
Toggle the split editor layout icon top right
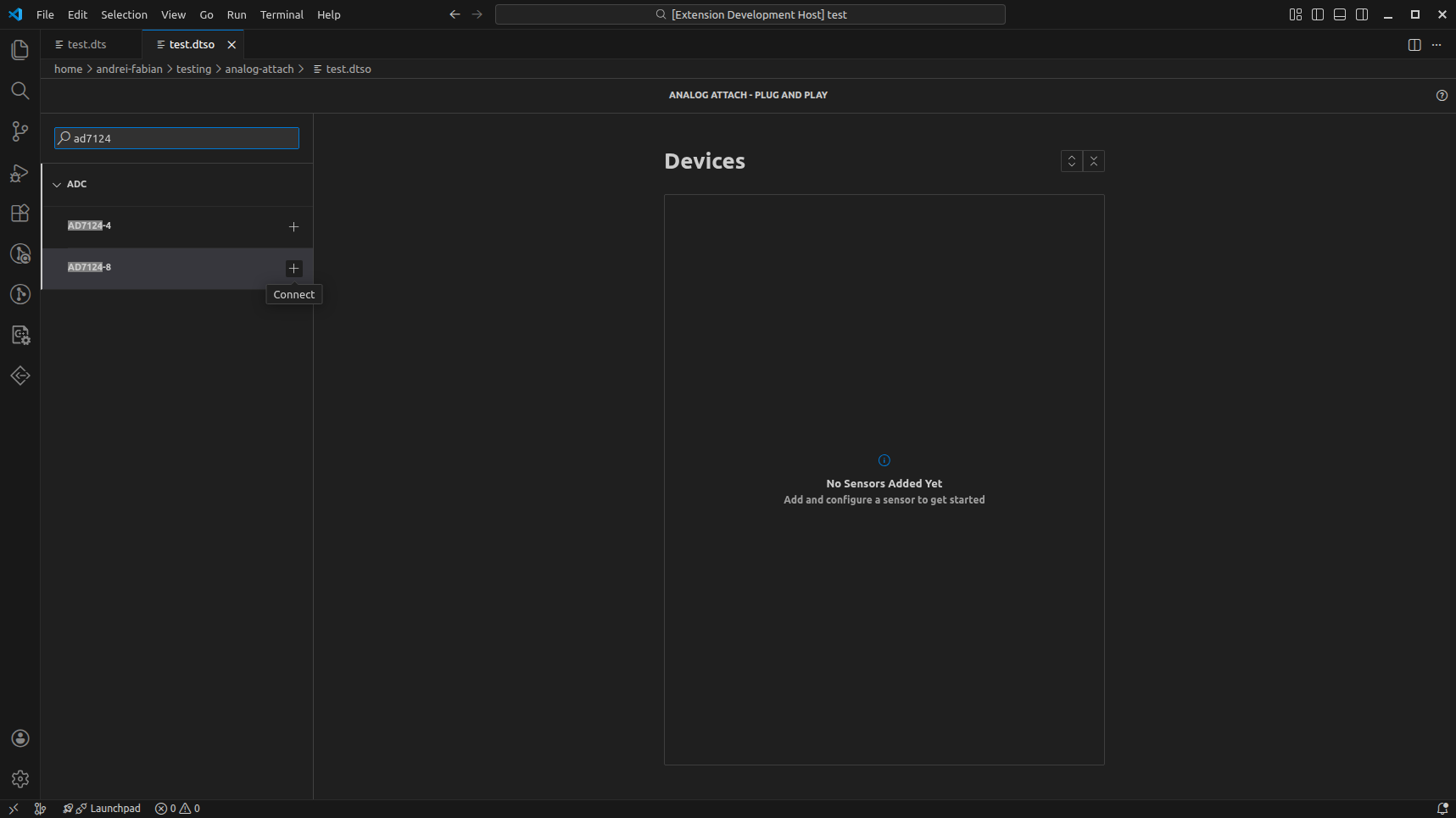coord(1414,44)
